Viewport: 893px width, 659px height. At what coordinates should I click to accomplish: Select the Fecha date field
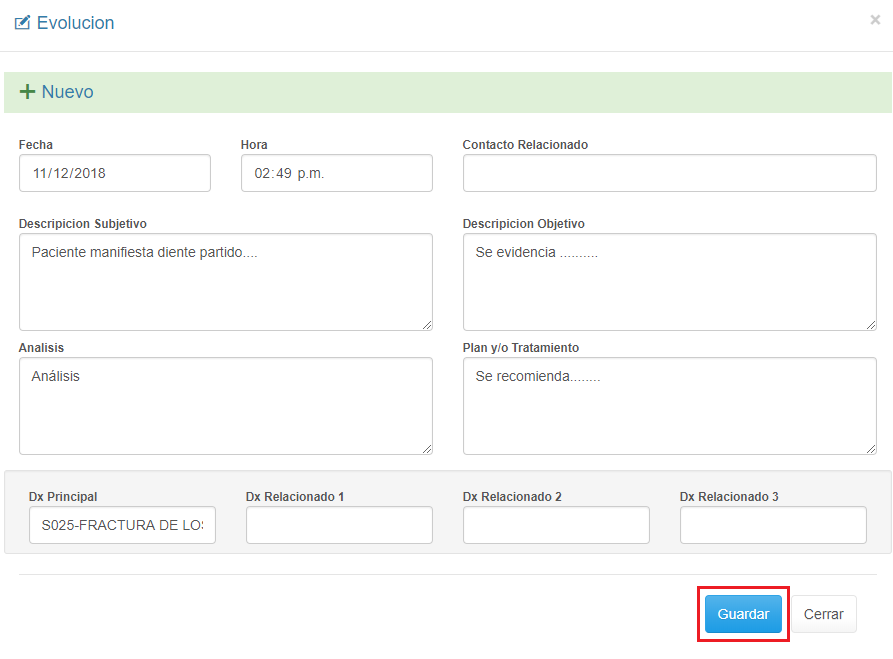pyautogui.click(x=114, y=173)
